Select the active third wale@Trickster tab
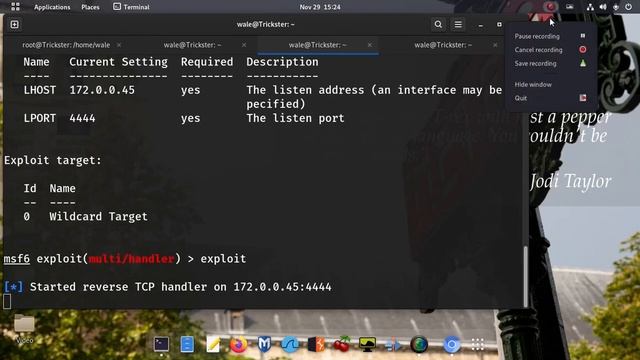The image size is (640, 360). [x=318, y=45]
